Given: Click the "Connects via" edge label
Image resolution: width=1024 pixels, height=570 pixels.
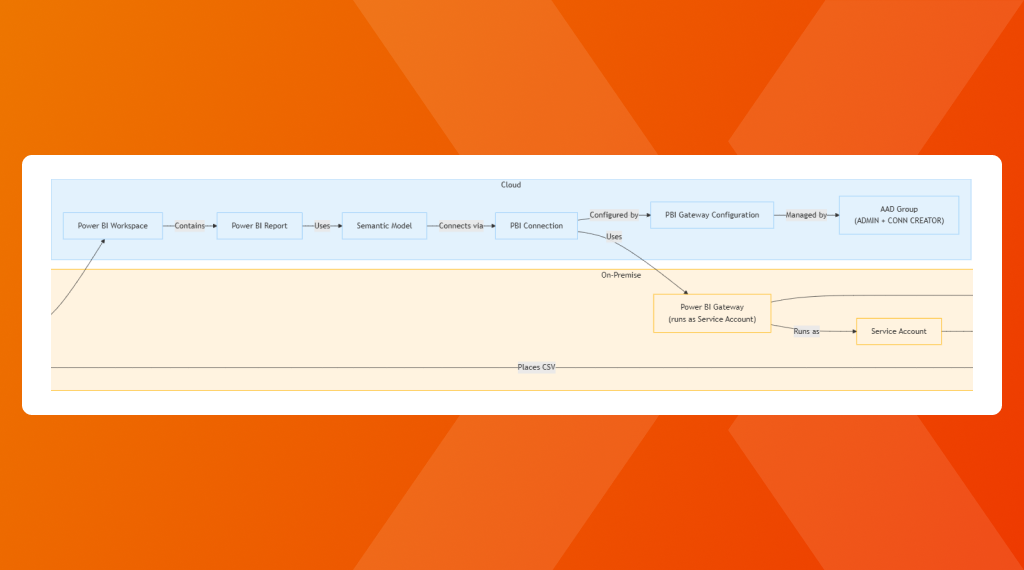Looking at the screenshot, I should [461, 226].
